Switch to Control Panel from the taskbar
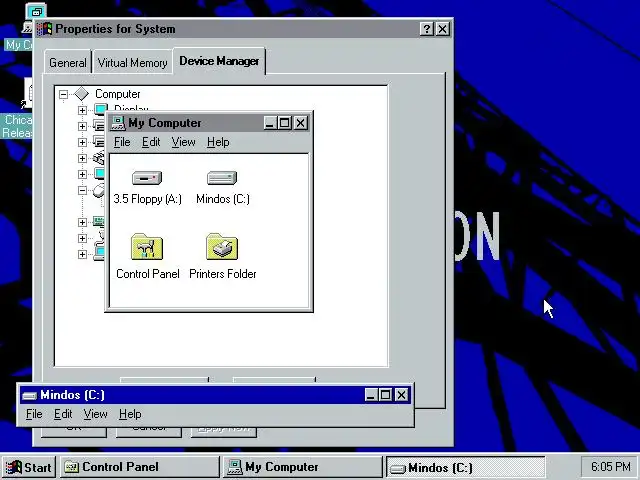Image resolution: width=640 pixels, height=480 pixels. coord(140,467)
